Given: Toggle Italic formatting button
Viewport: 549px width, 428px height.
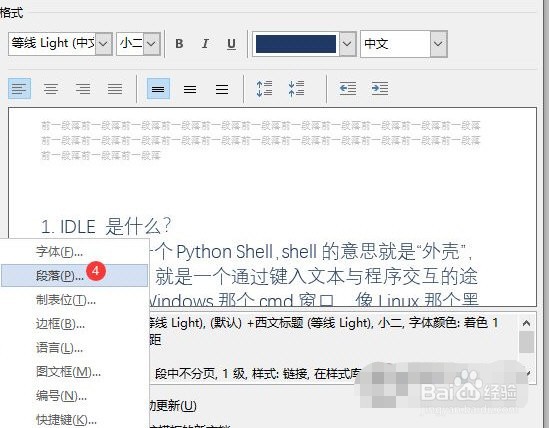Looking at the screenshot, I should coord(205,44).
